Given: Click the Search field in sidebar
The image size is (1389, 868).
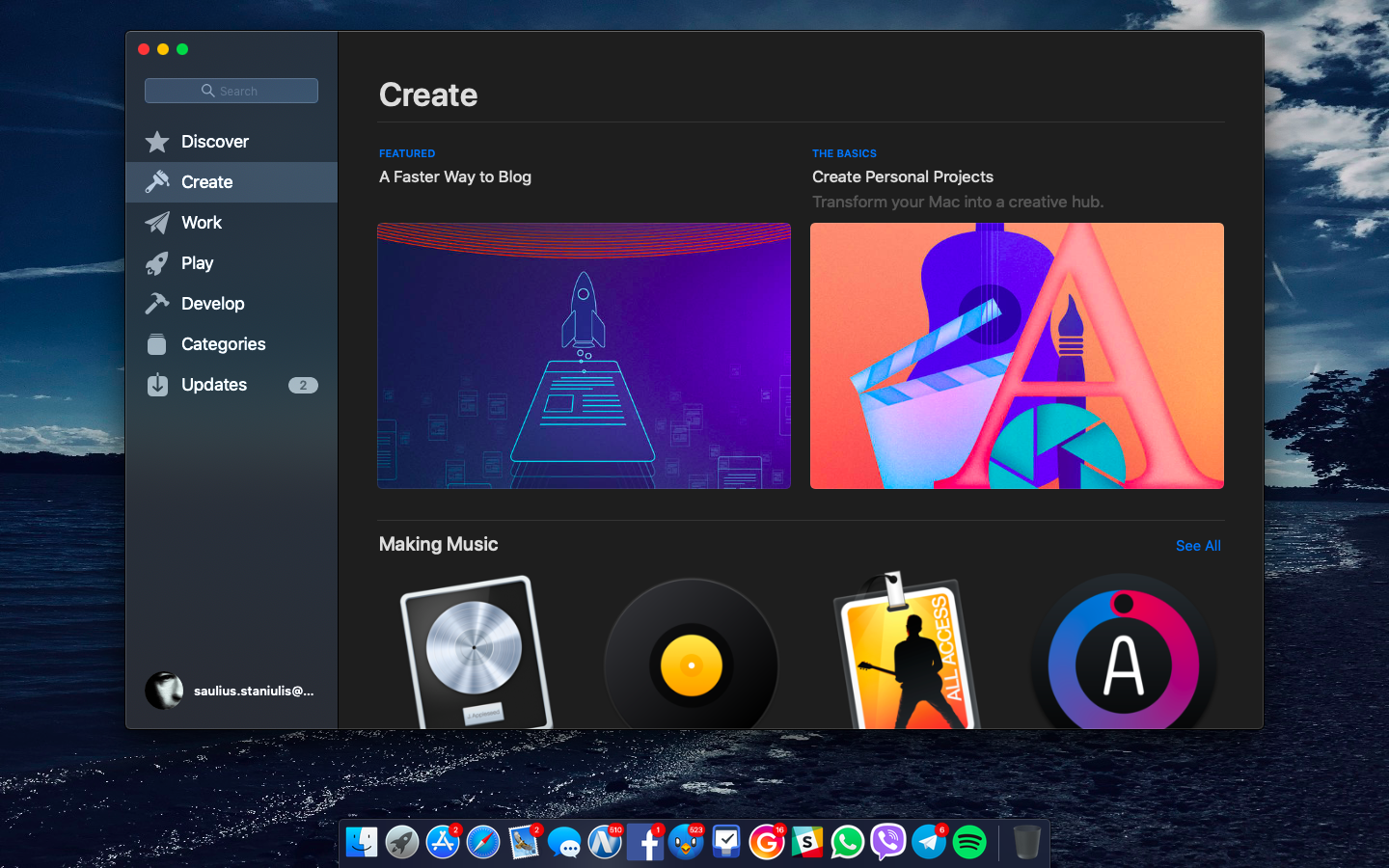Looking at the screenshot, I should point(231,91).
